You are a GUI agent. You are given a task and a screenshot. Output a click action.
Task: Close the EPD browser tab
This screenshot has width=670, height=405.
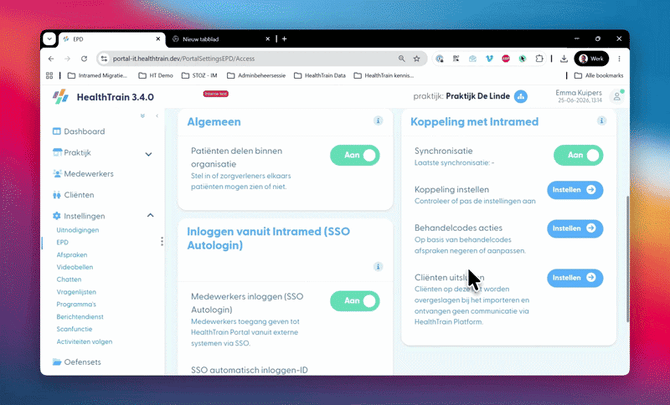158,39
